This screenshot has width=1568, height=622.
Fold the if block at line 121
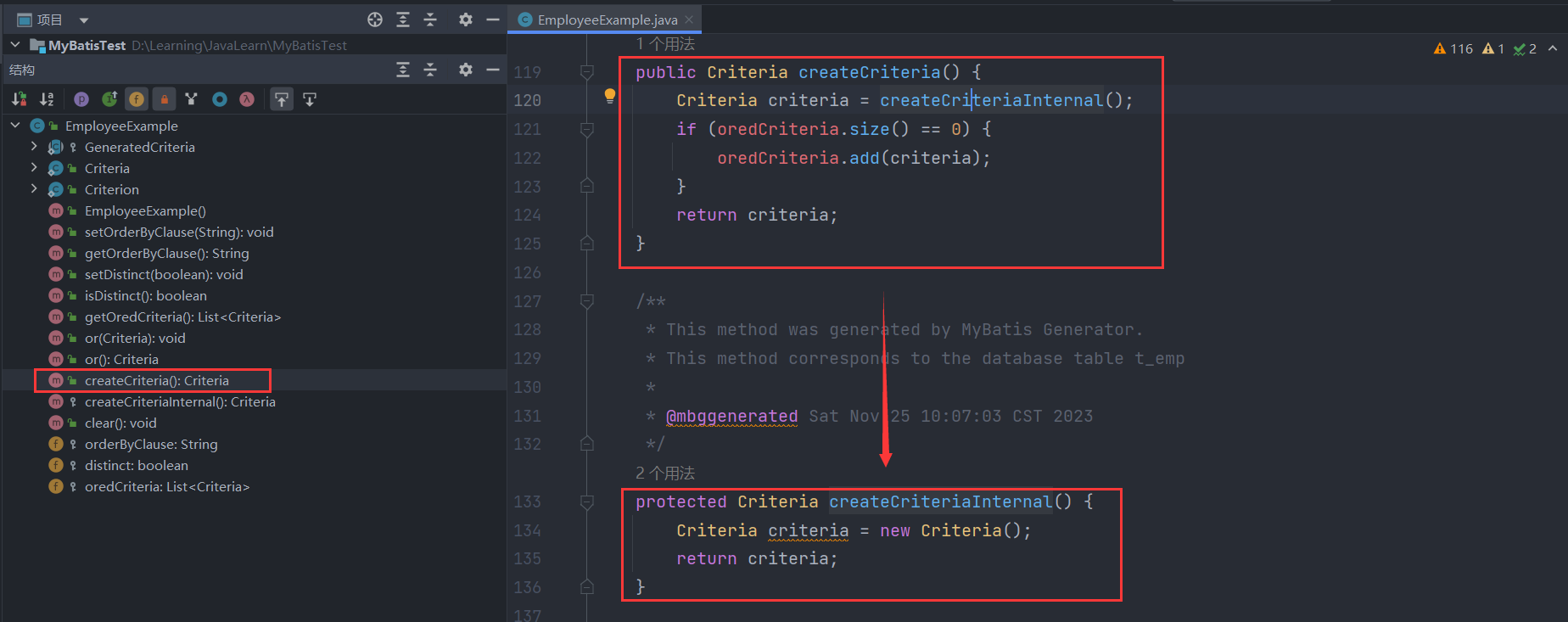tap(586, 129)
